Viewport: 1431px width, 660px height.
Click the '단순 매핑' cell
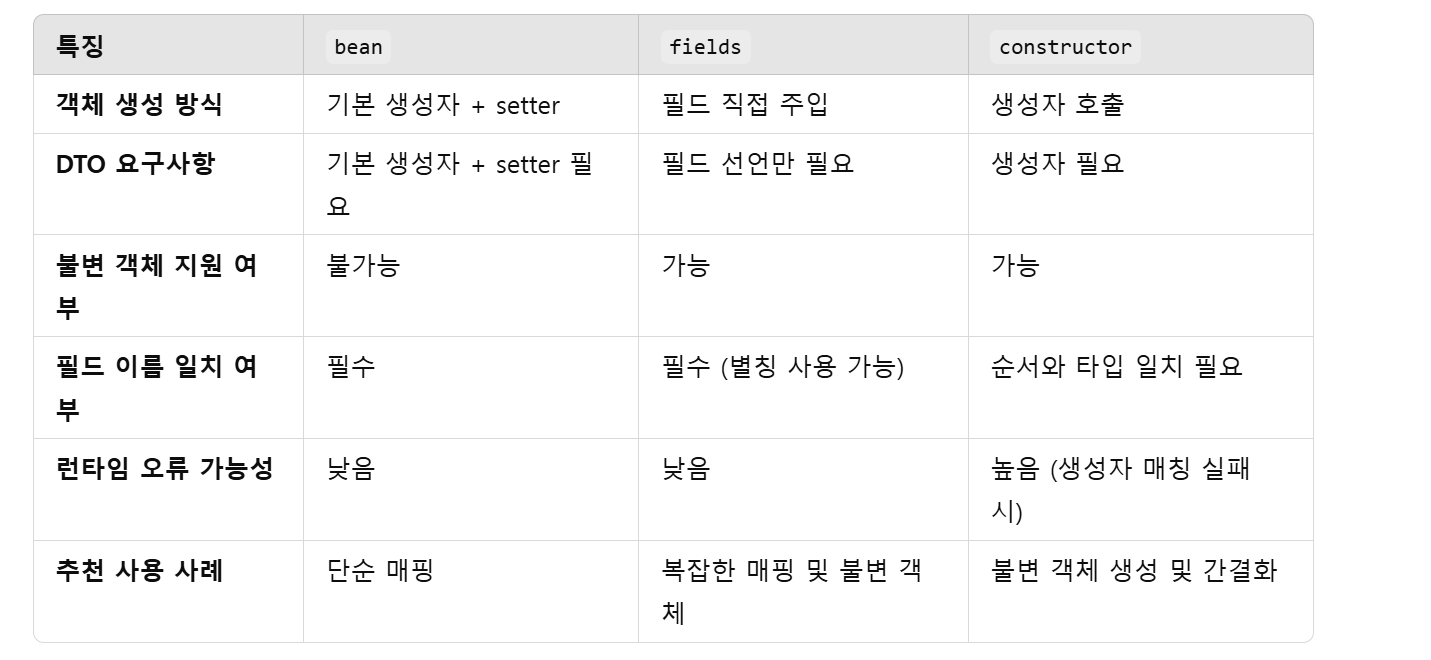(x=380, y=570)
